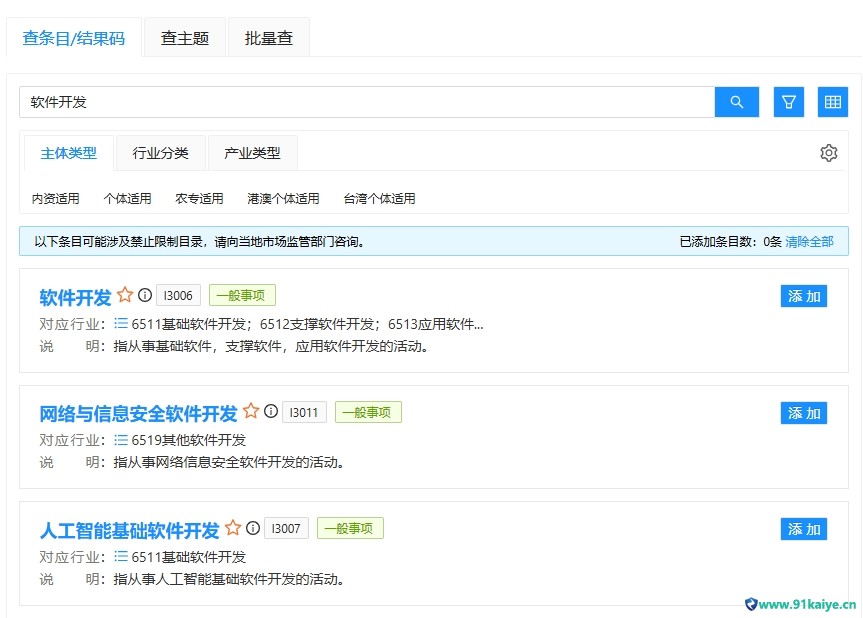Click 添加 button for 软件开发
Viewport: 863px width, 618px height.
click(803, 296)
